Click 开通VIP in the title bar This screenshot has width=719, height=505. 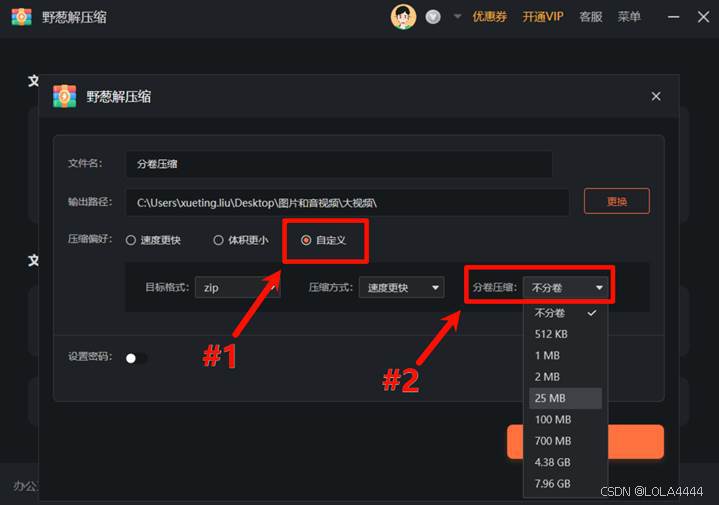click(x=542, y=17)
